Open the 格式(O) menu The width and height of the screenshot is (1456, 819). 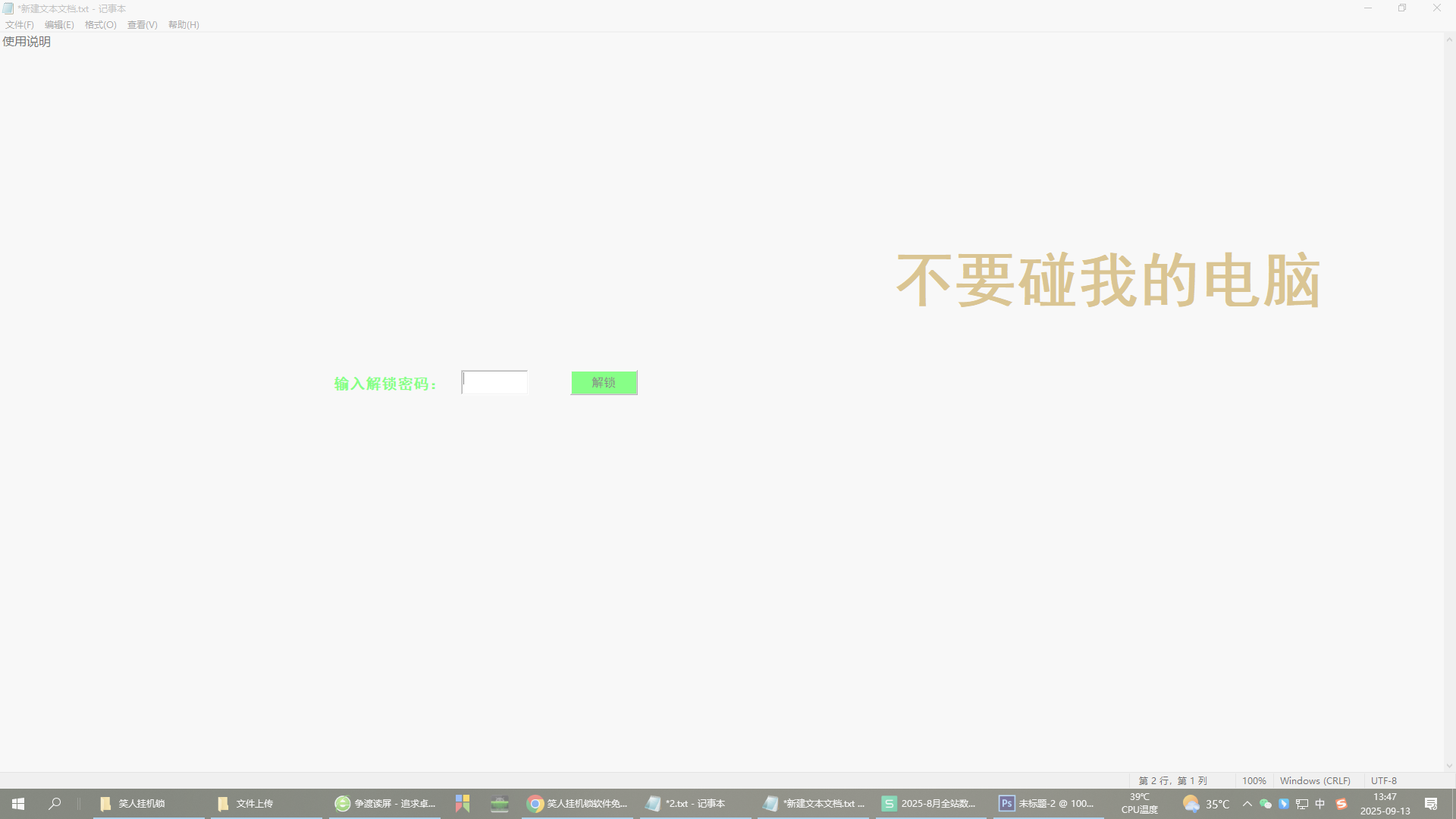tap(101, 25)
